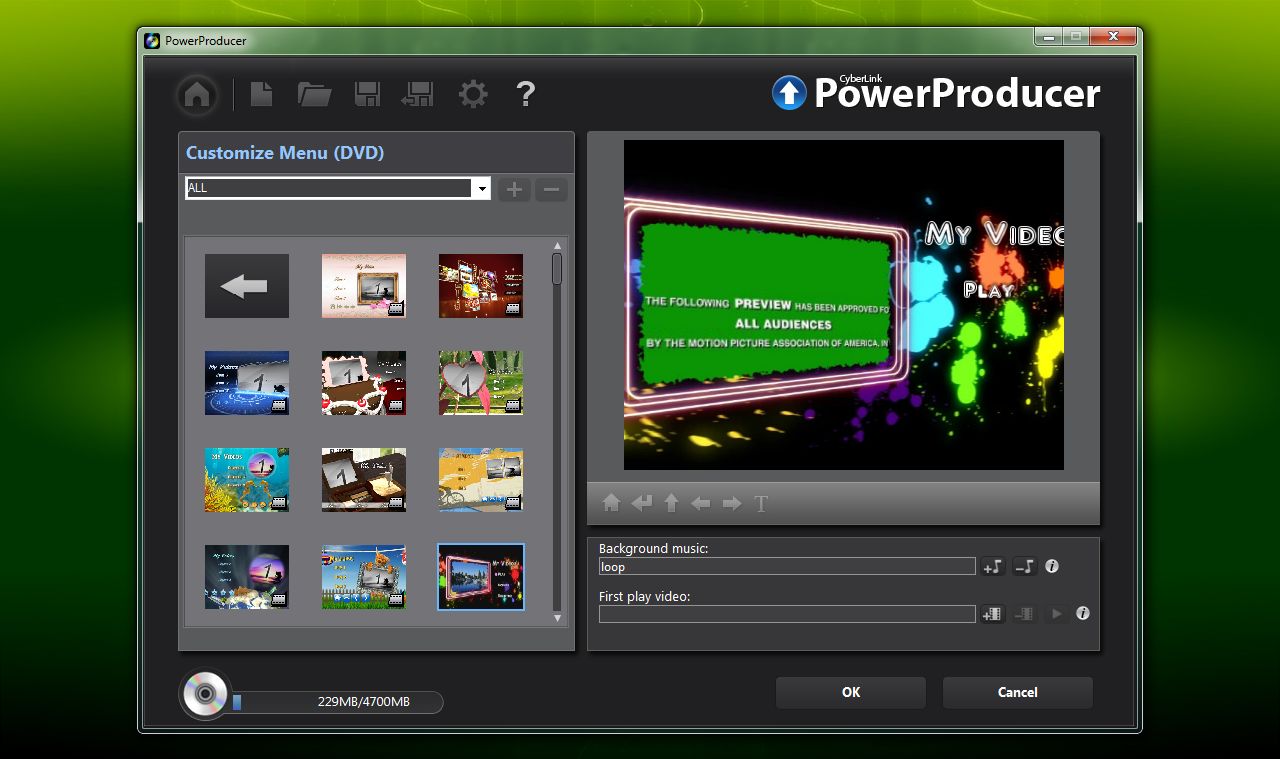Remove first play video with minus-film icon
The width and height of the screenshot is (1280, 759).
[x=1024, y=613]
